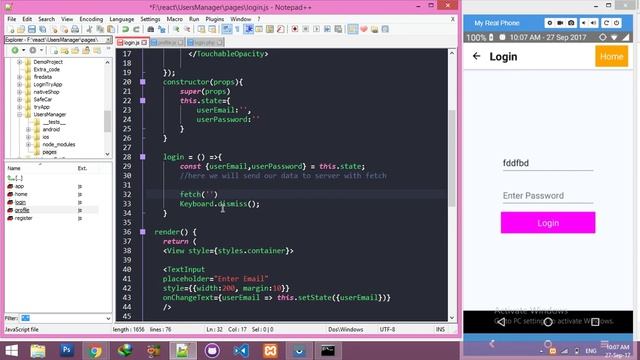The image size is (640, 360).
Task: Open the File menu
Action: point(12,19)
